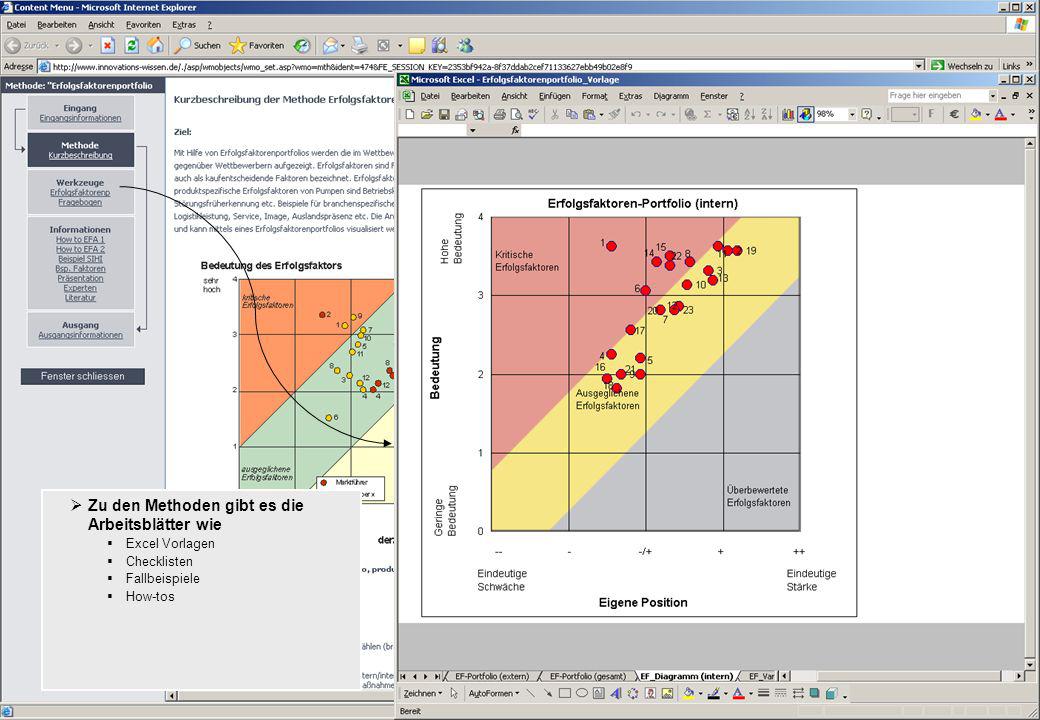Click the Euro currency button in Excel

point(954,114)
